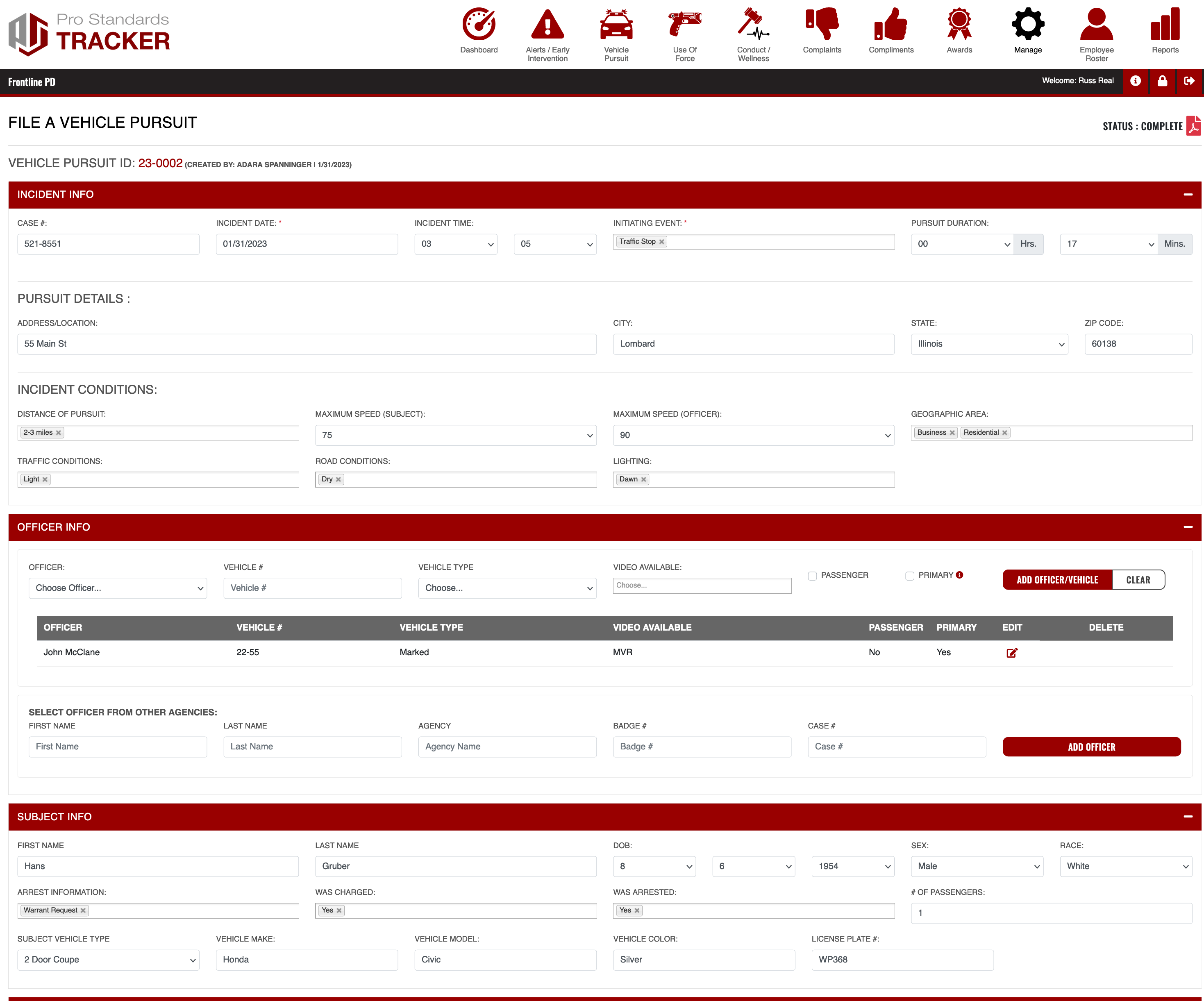Open the Awards ribbon icon
Screen dimensions: 1204x1001
[x=959, y=24]
